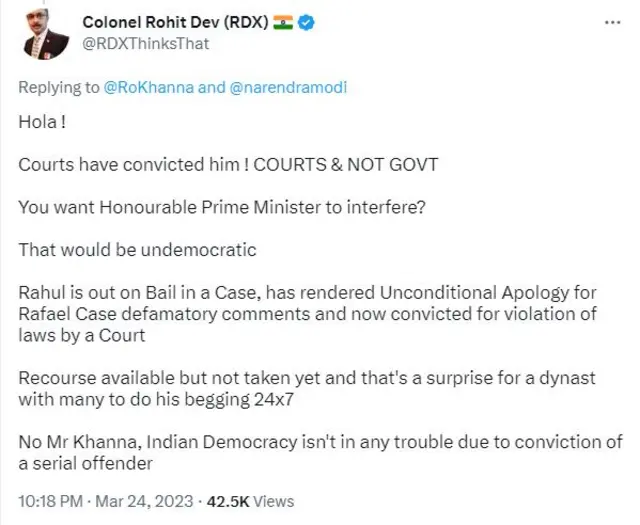Click the India flag emoji
Viewport: 640px width, 525px height.
tap(285, 23)
